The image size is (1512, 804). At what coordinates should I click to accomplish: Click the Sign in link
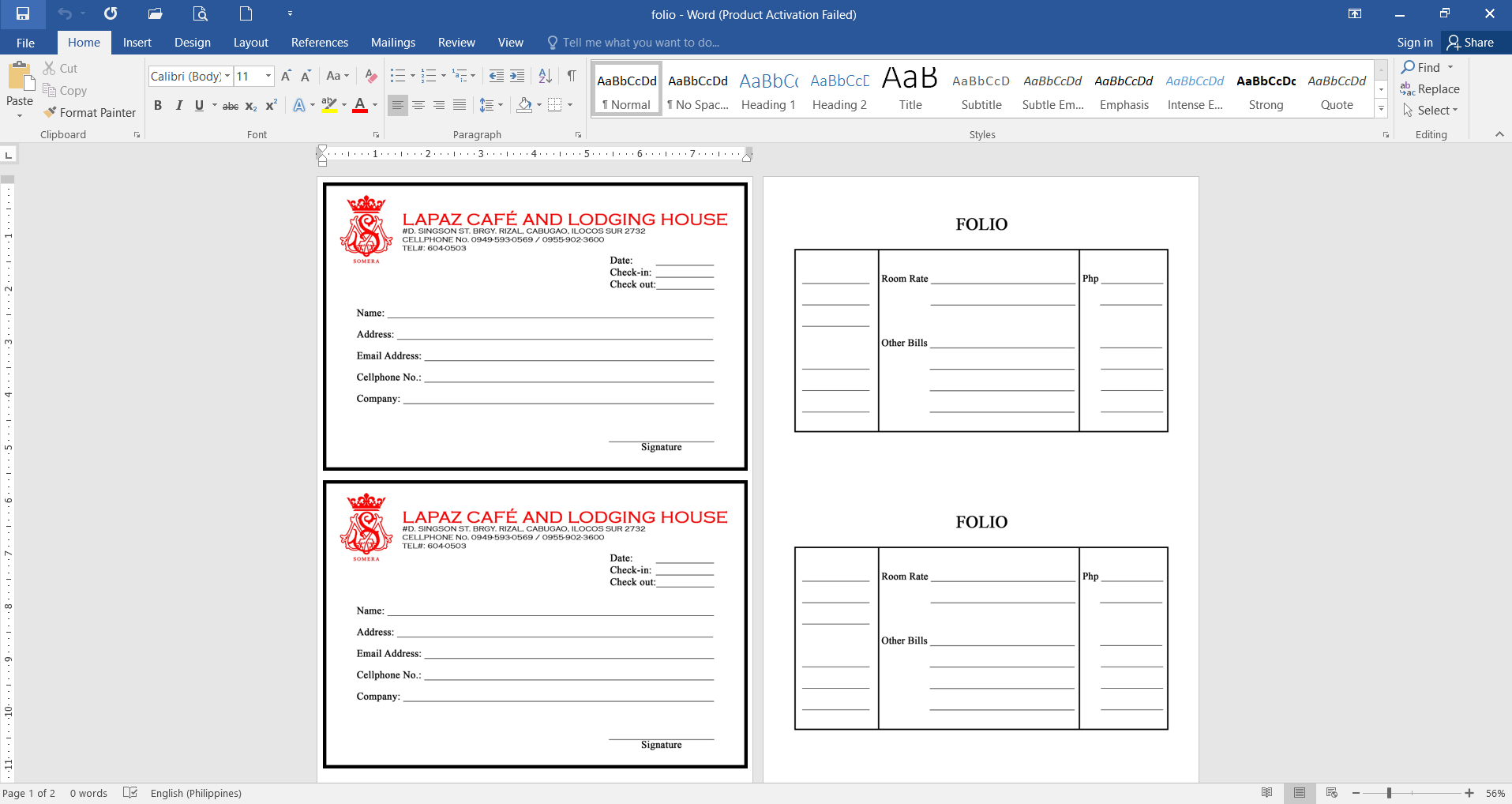pos(1415,43)
